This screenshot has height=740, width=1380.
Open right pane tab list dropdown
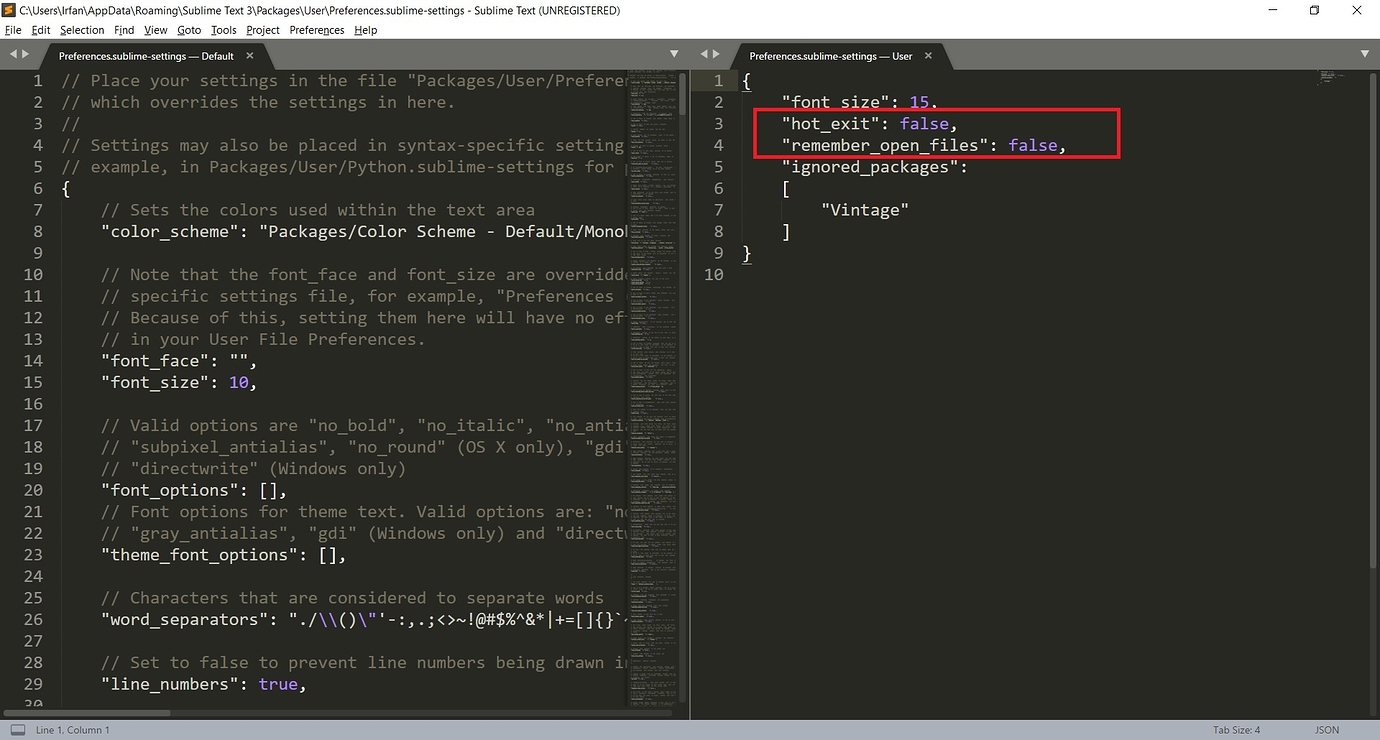point(1366,54)
